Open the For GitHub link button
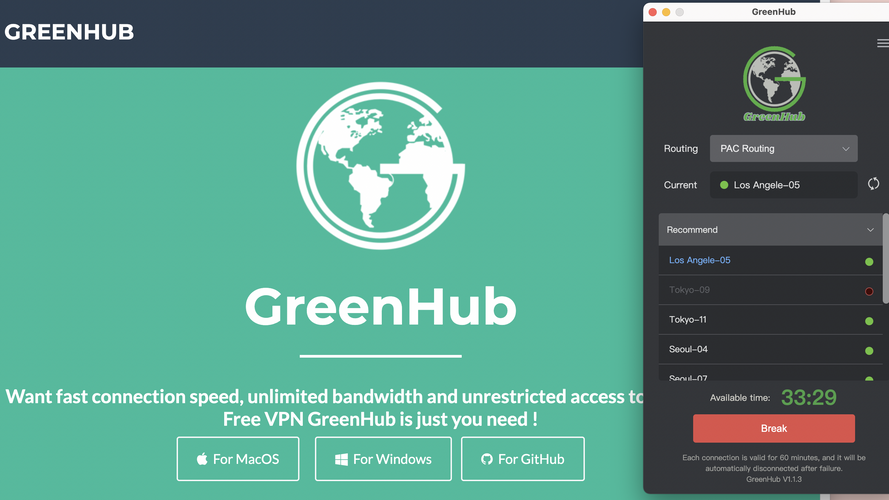 (x=523, y=459)
